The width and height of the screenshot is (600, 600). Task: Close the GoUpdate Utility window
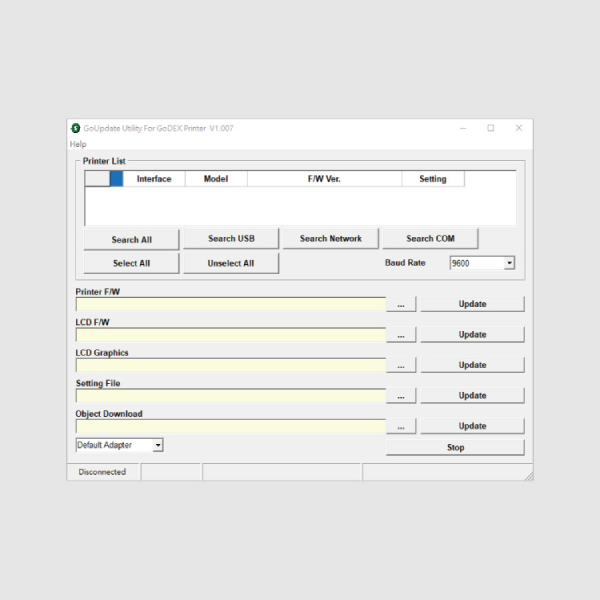point(519,128)
